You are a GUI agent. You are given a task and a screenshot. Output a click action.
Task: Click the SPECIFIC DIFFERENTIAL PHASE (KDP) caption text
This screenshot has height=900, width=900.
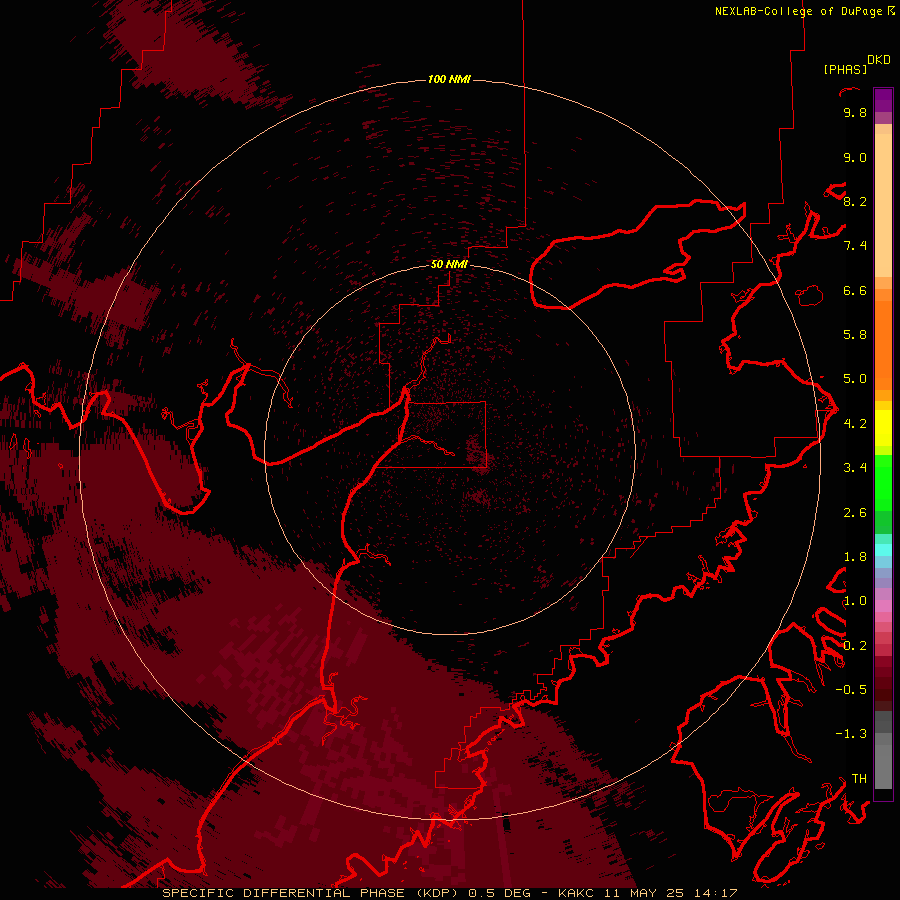coord(312,893)
